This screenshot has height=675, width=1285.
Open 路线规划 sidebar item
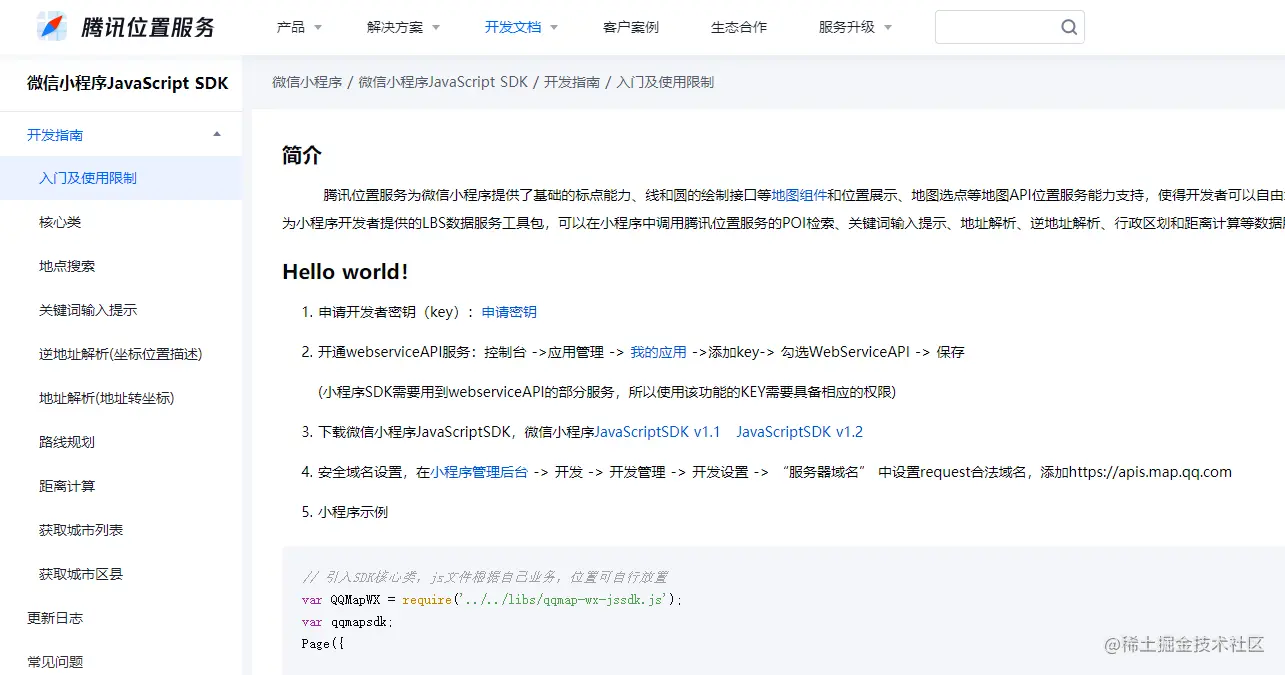[x=67, y=442]
